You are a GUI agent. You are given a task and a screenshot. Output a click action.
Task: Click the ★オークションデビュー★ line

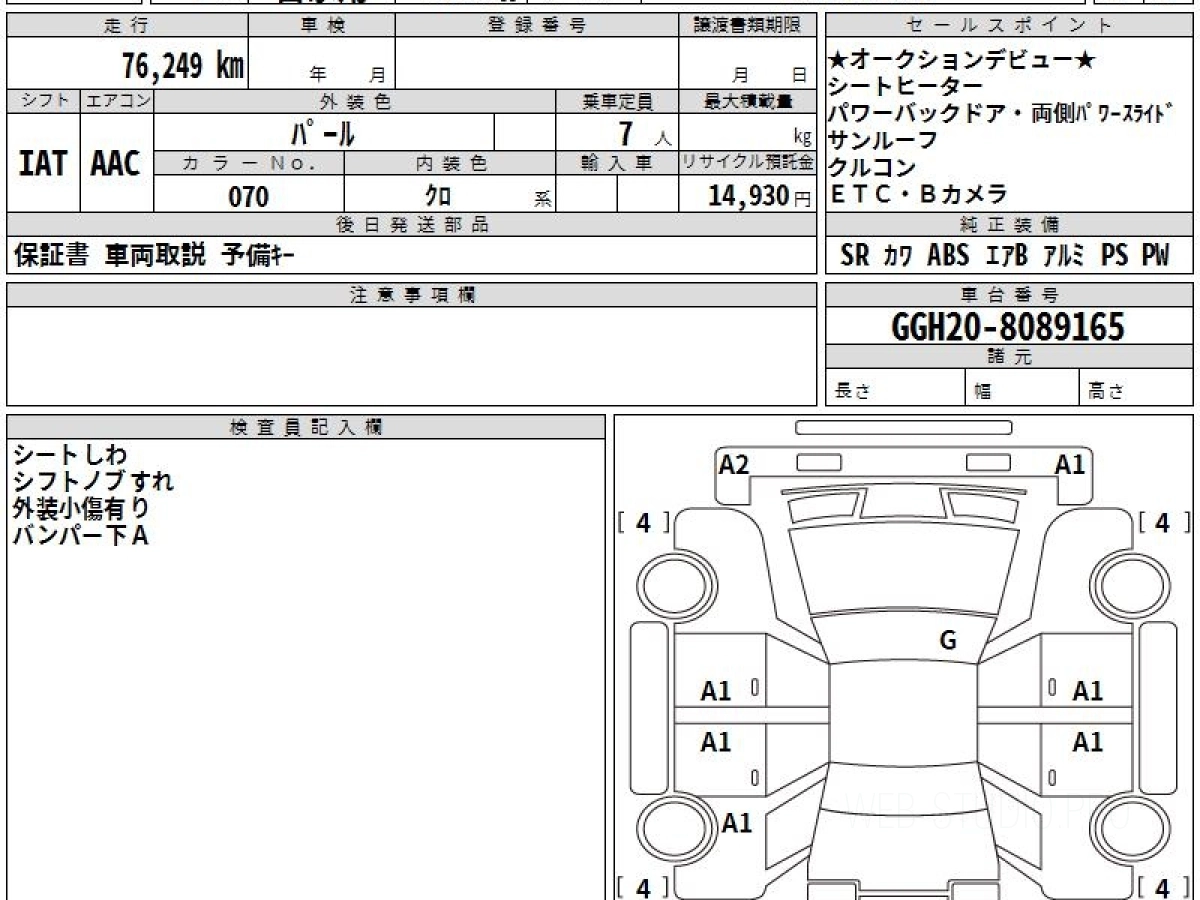[x=962, y=61]
